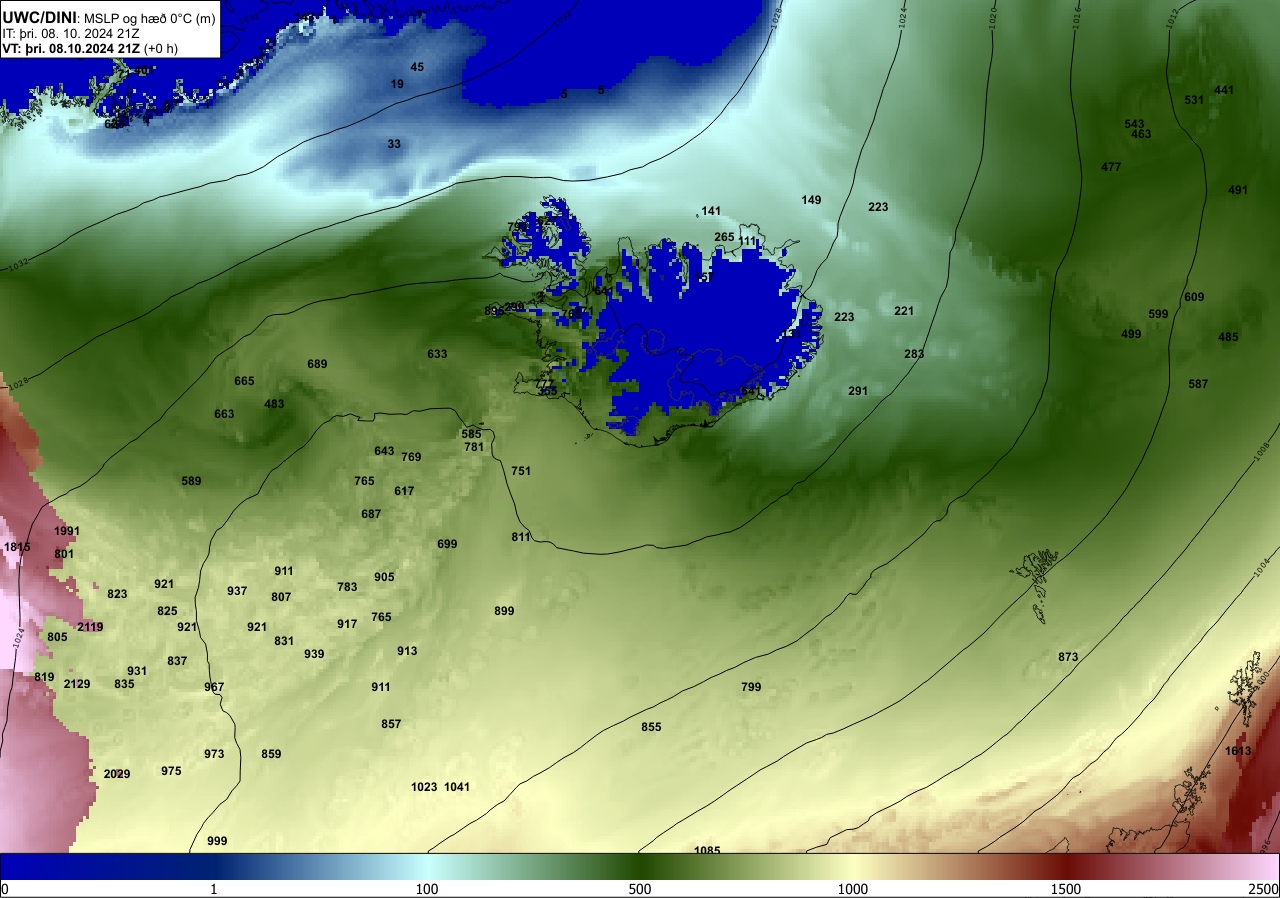Click the 100 tick on the color scale
The height and width of the screenshot is (898, 1280).
click(x=427, y=889)
